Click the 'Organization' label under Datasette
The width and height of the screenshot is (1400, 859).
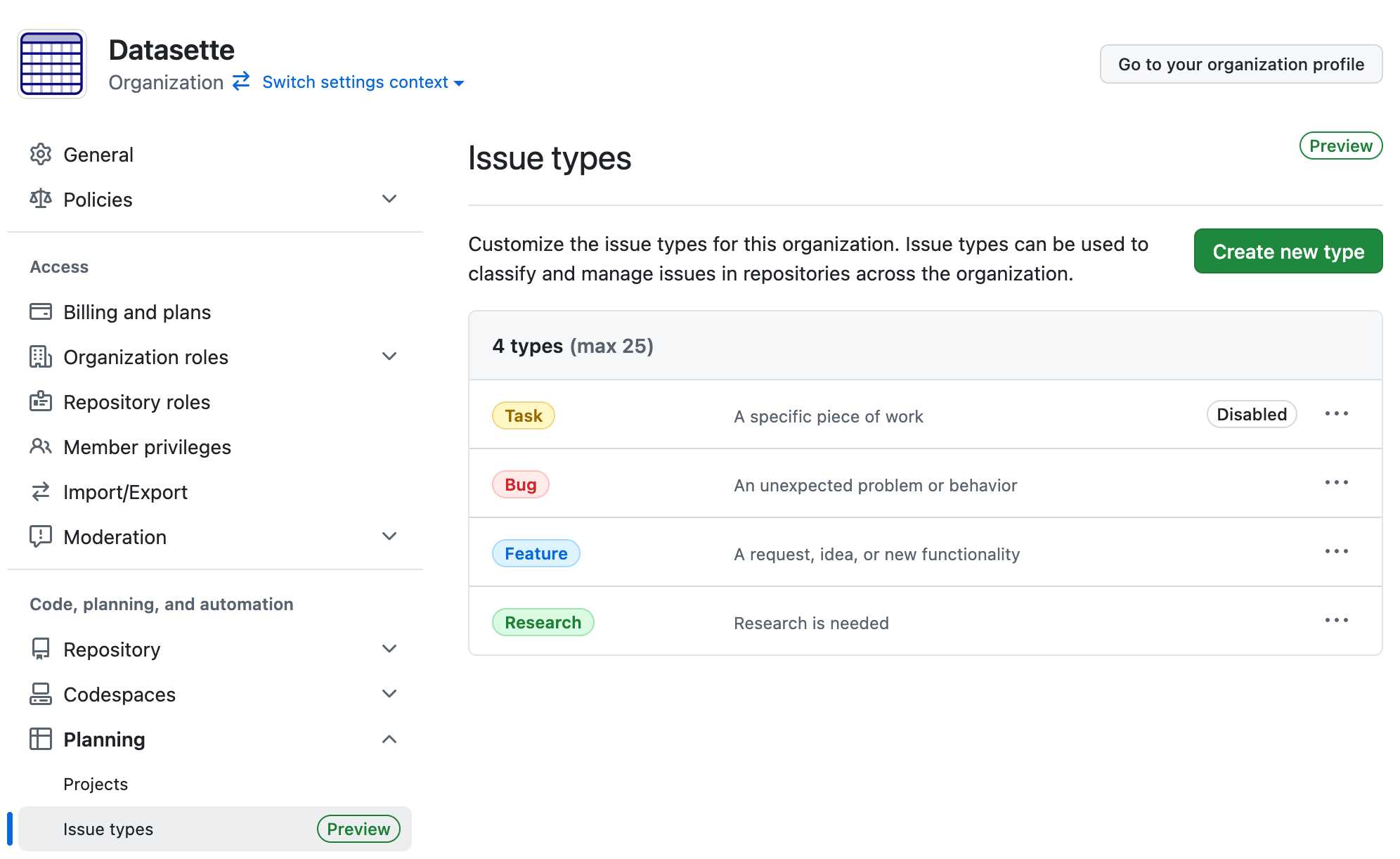166,82
